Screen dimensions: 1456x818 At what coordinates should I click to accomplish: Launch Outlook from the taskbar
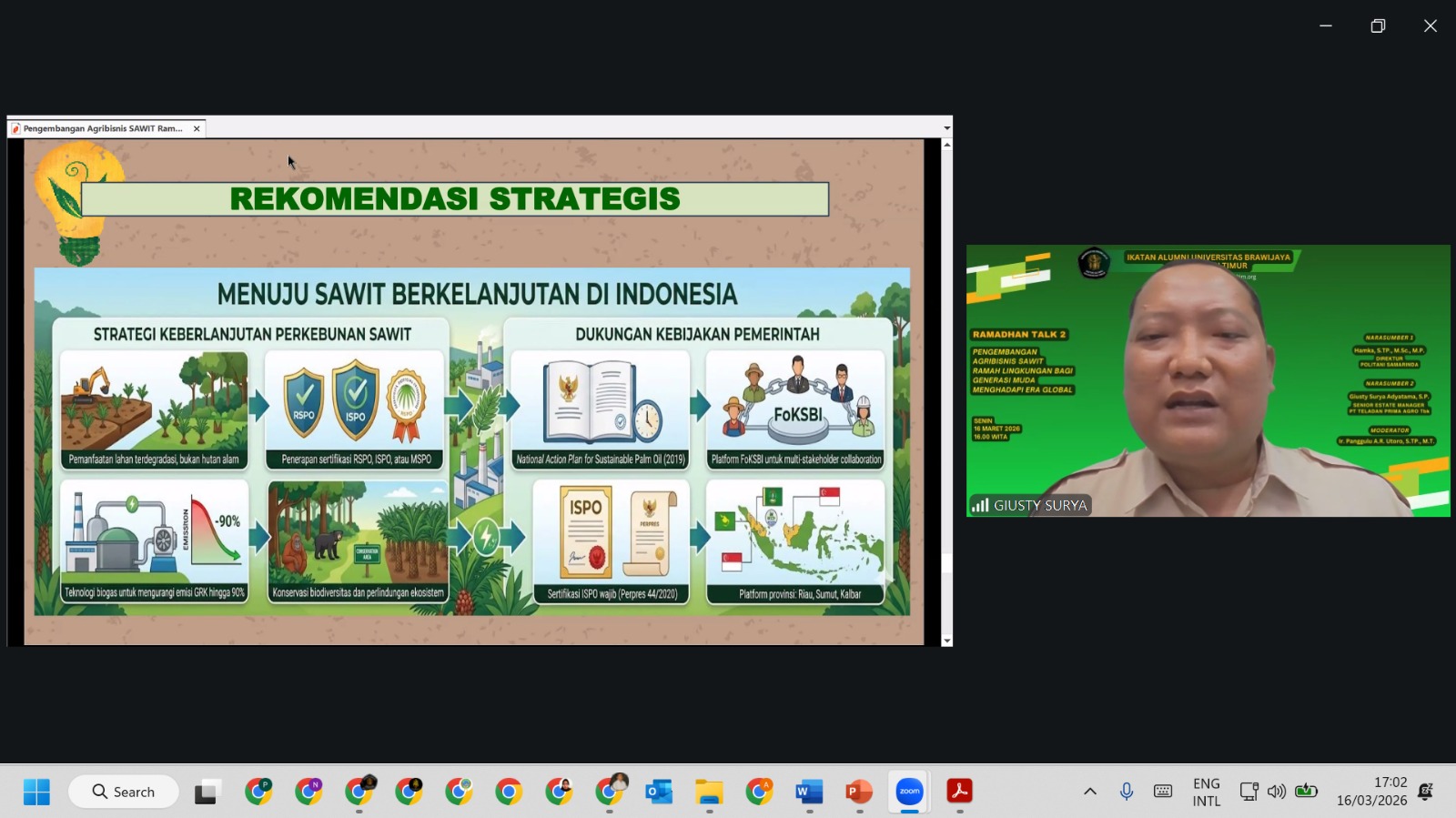pos(659,792)
